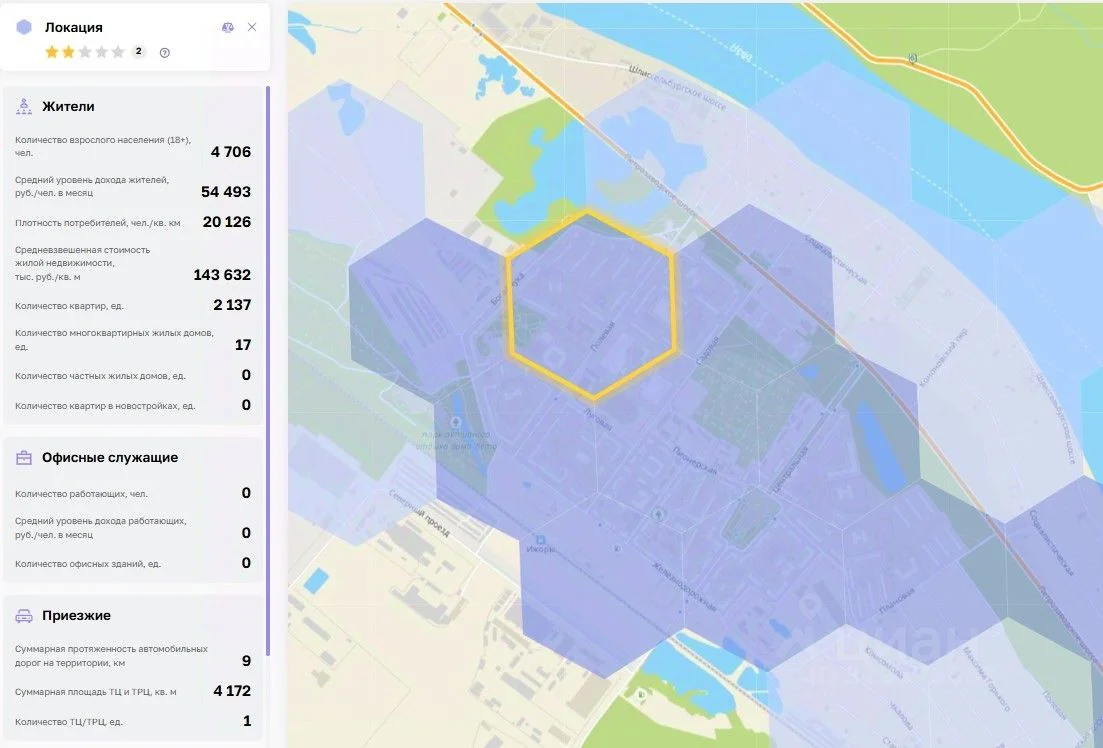Click the roads length value 9
This screenshot has height=748, width=1103.
click(x=246, y=661)
